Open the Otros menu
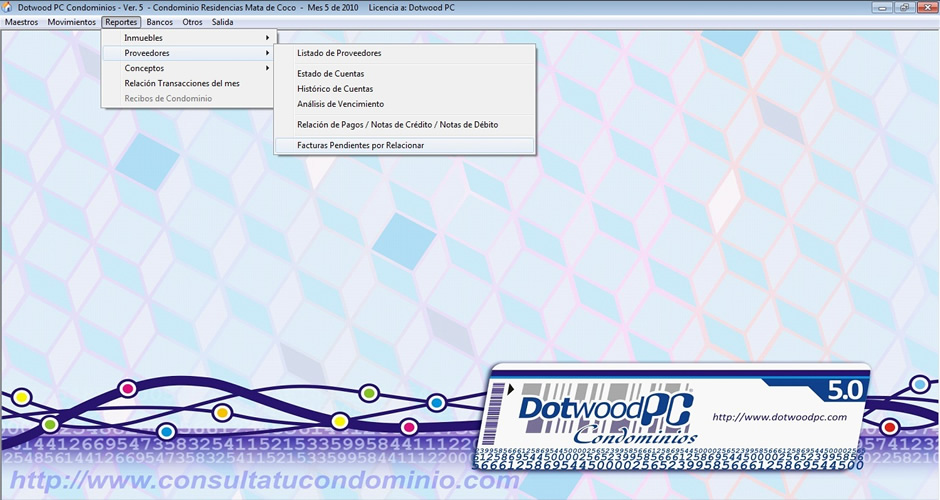The width and height of the screenshot is (940, 500). (192, 22)
